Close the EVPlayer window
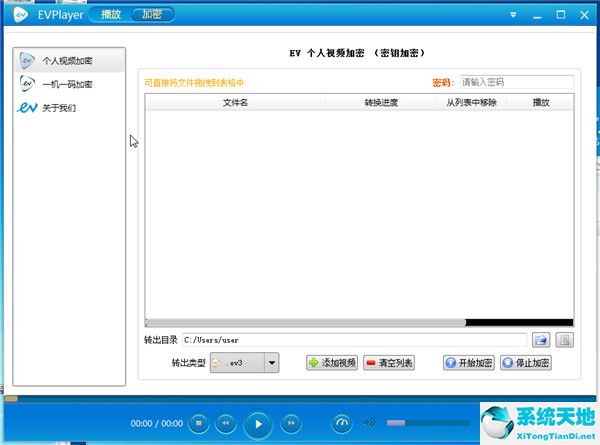 pos(584,15)
